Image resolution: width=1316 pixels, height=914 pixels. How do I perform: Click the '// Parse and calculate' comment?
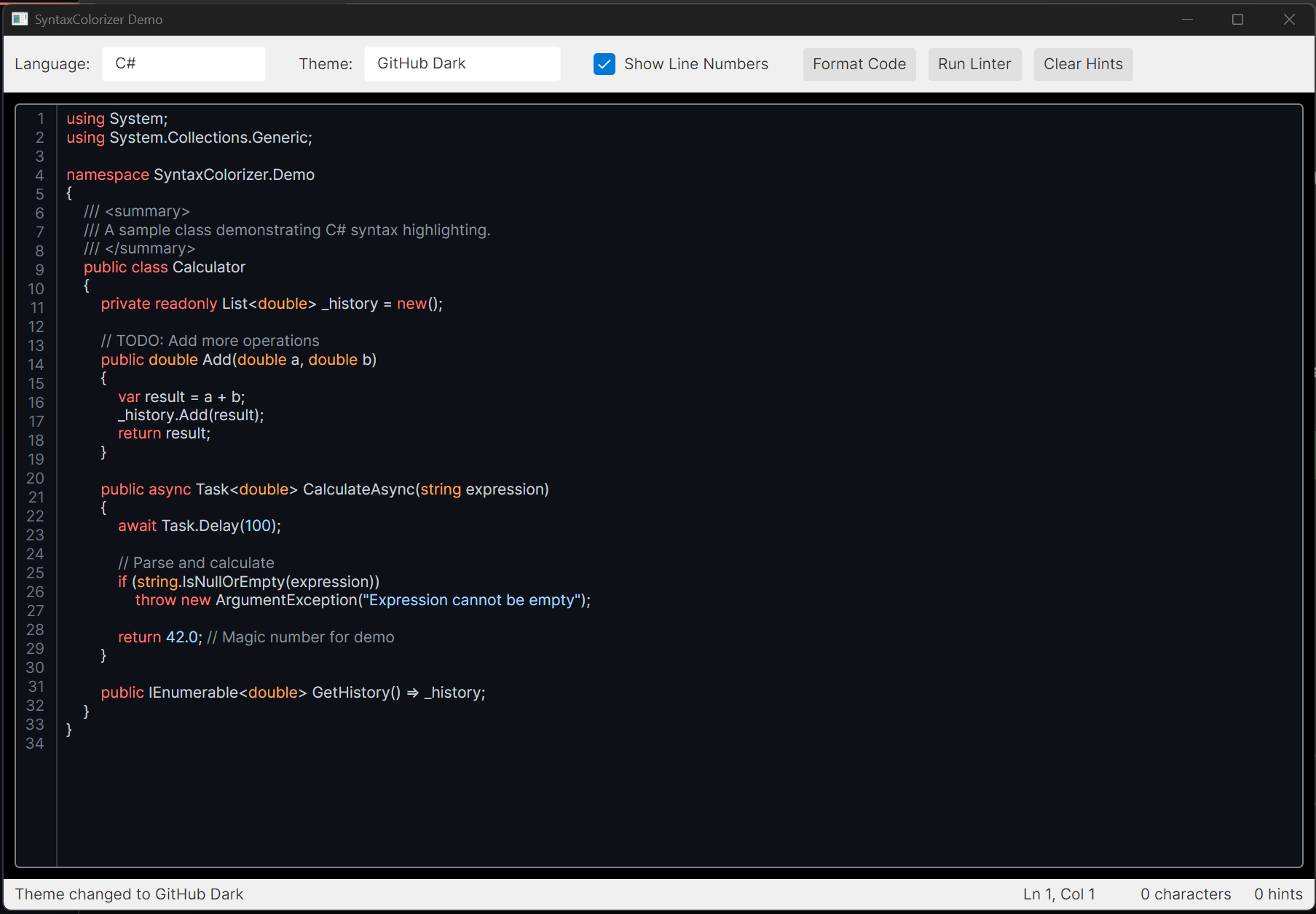197,563
